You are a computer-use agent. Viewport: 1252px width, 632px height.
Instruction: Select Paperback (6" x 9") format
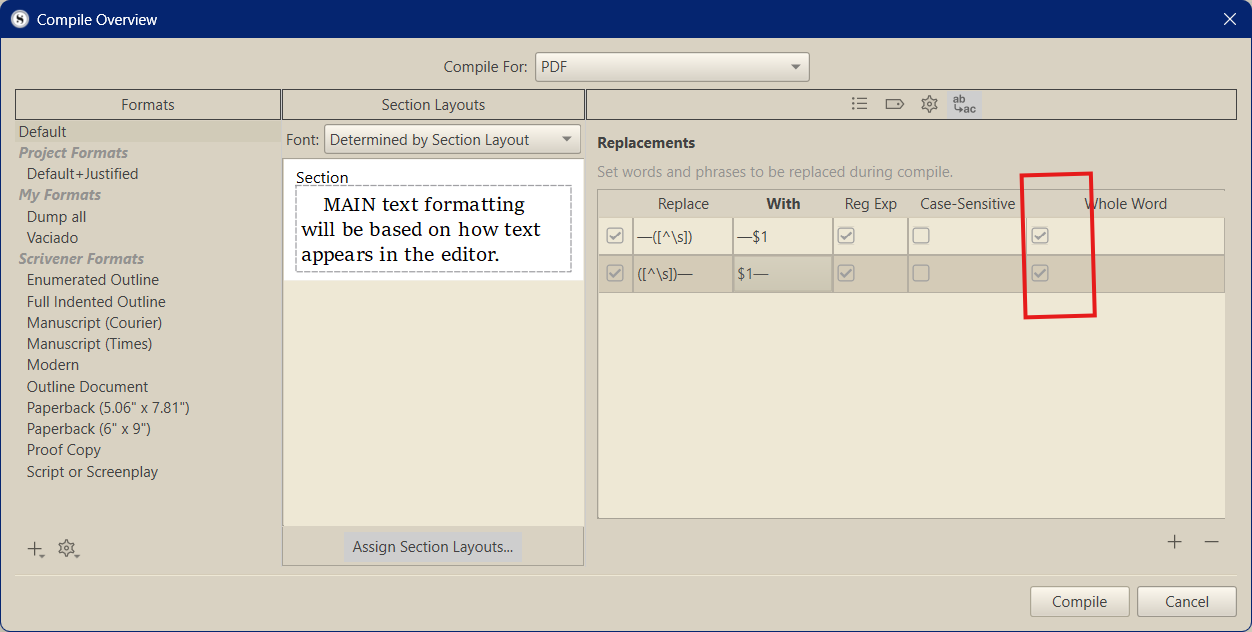[89, 428]
